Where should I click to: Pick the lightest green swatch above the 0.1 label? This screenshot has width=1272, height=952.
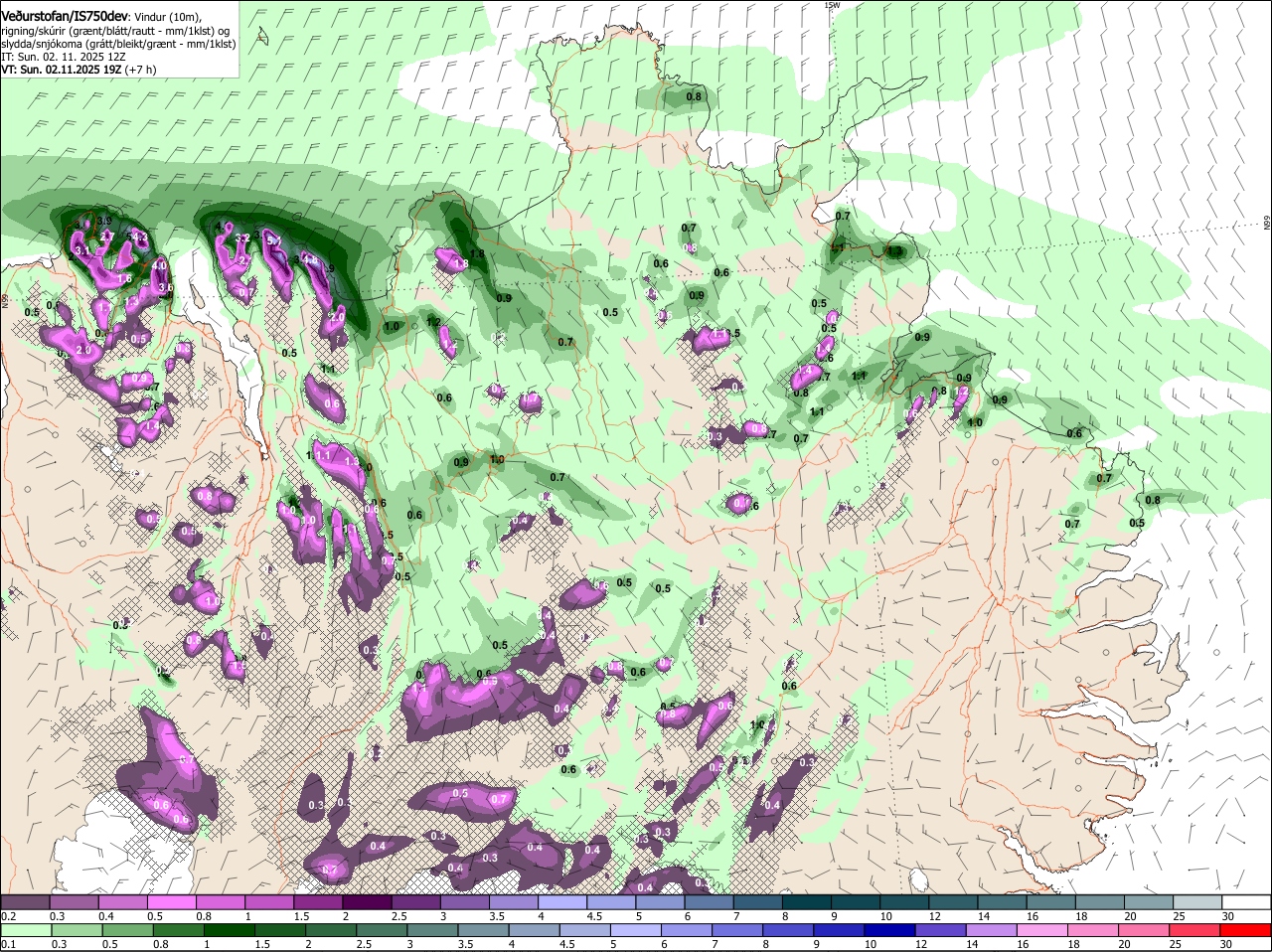coord(26,930)
